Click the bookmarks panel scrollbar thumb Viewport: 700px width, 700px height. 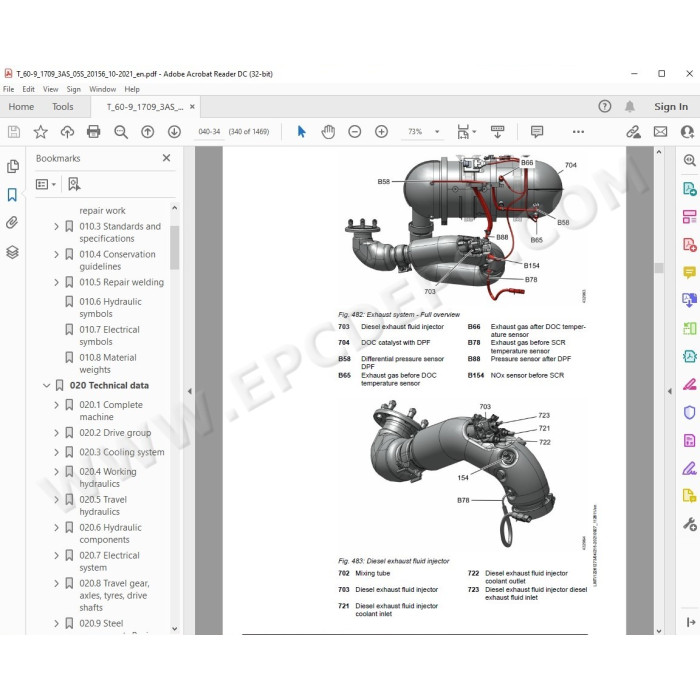click(175, 247)
